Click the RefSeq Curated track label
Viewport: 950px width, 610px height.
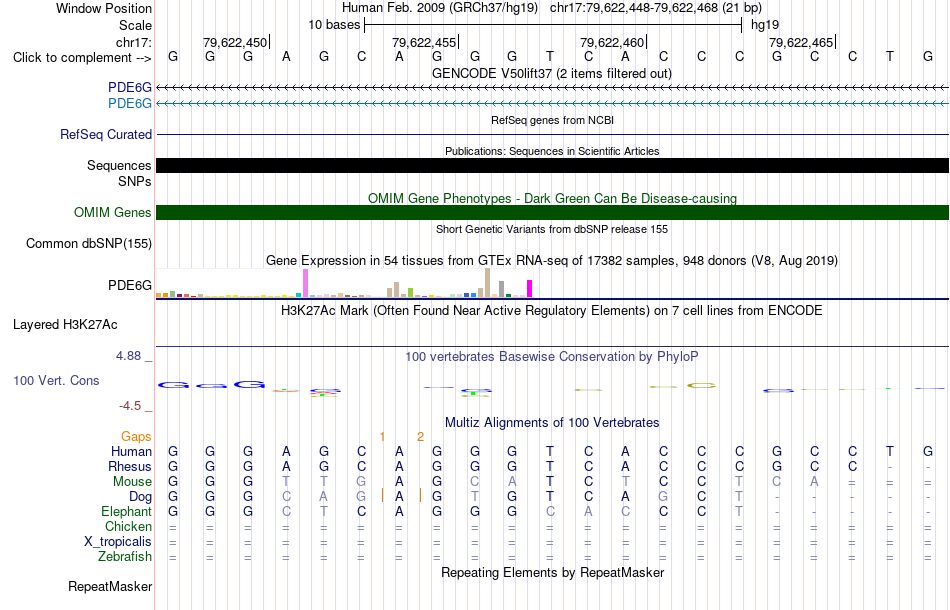[105, 134]
